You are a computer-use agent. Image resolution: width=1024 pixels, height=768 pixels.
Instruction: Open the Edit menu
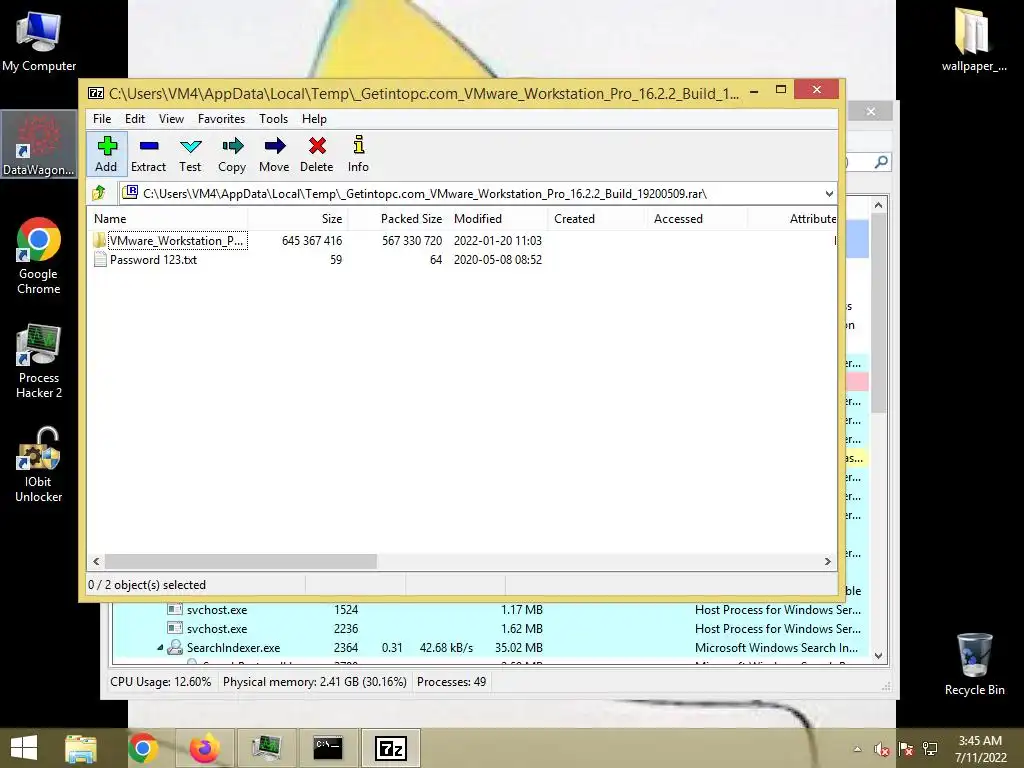(x=135, y=119)
